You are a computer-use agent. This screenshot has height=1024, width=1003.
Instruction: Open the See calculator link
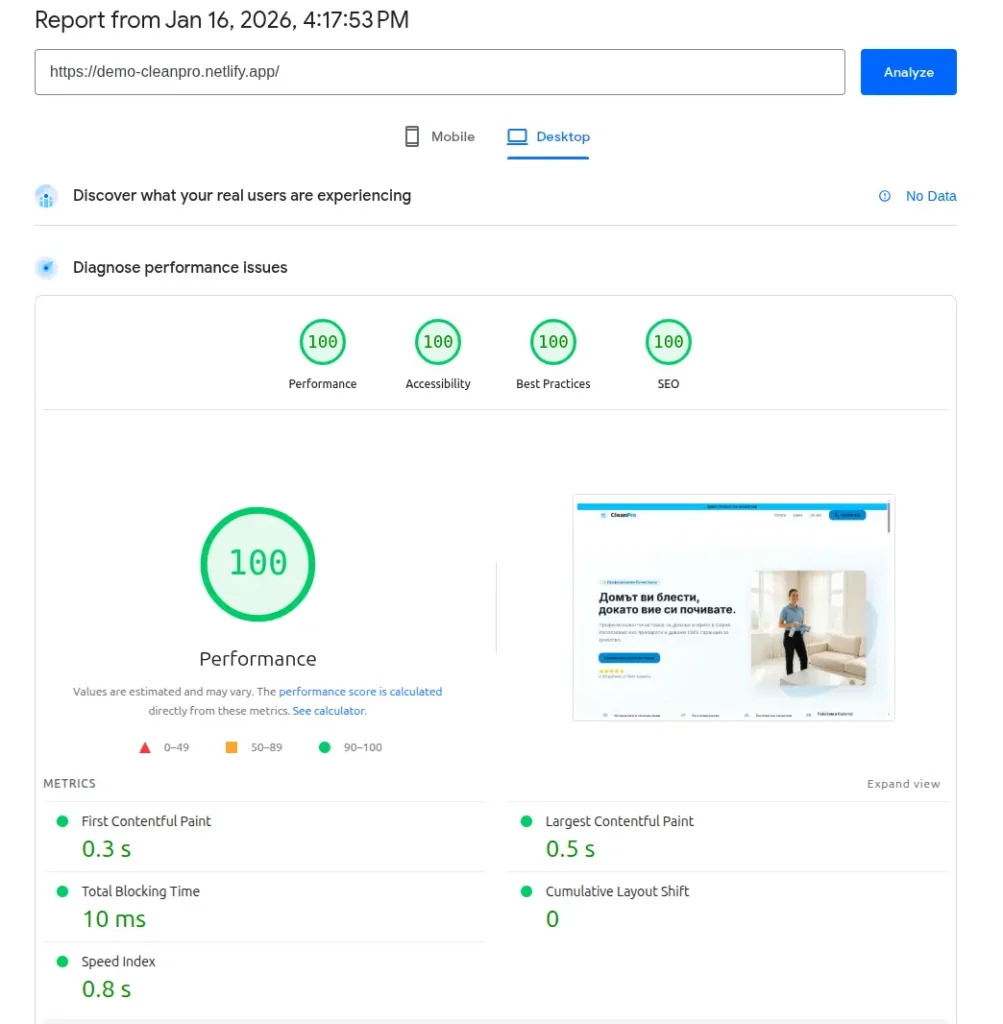click(331, 710)
